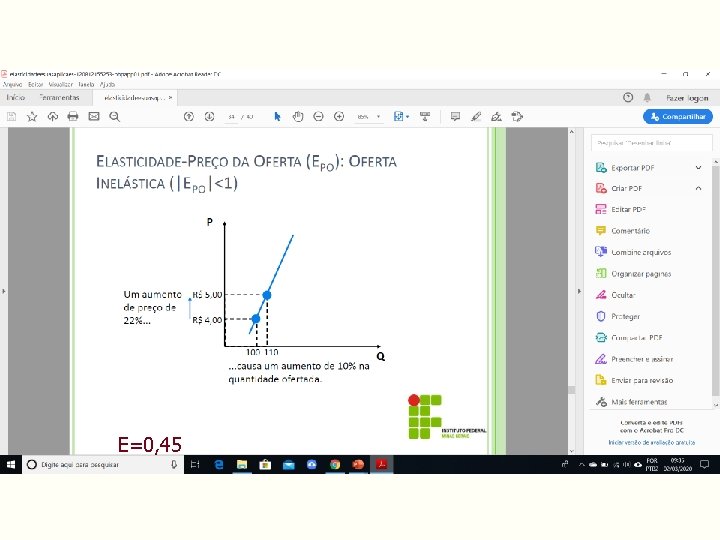The width and height of the screenshot is (720, 540).
Task: Open the highlighter pen tool
Action: point(476,117)
